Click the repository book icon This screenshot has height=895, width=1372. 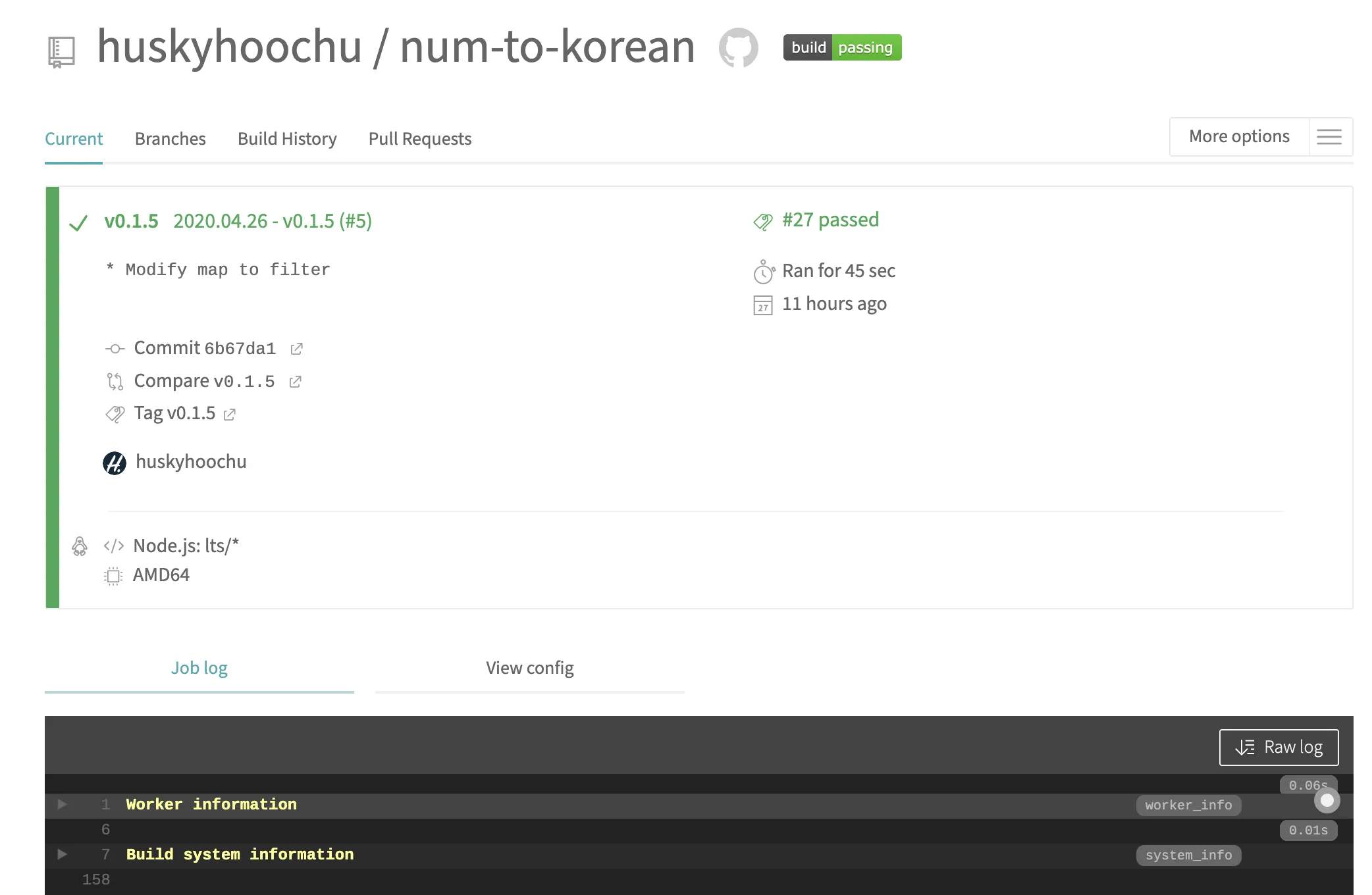point(61,52)
